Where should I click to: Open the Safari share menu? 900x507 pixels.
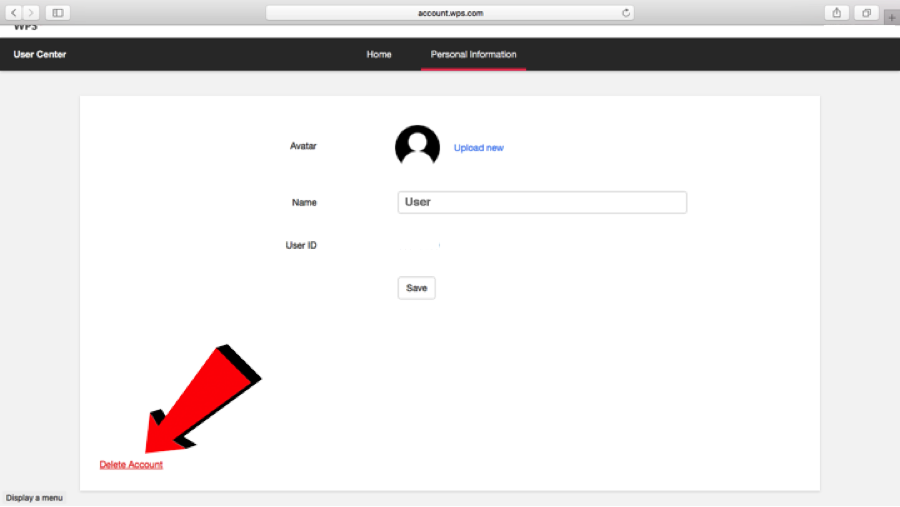click(837, 13)
